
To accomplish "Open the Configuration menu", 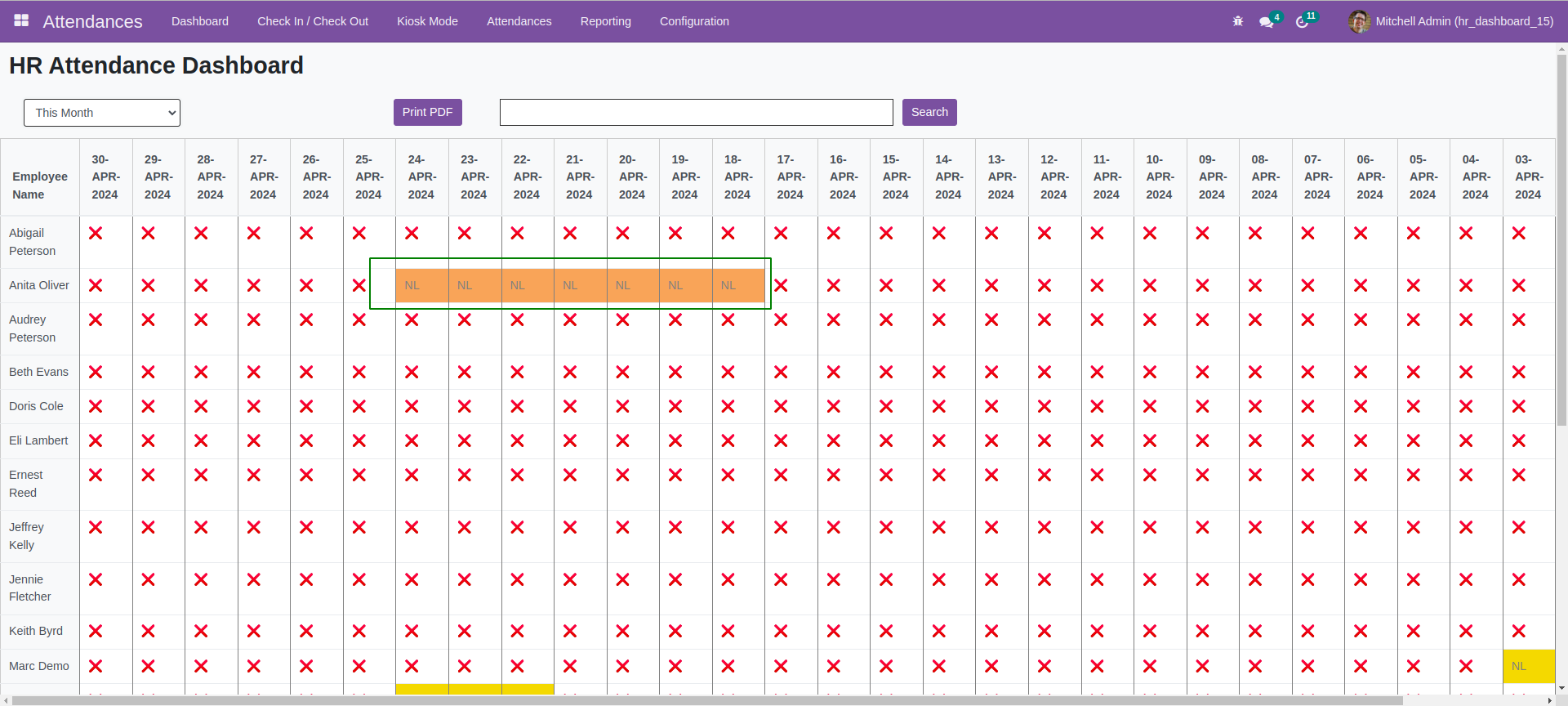I will point(694,21).
